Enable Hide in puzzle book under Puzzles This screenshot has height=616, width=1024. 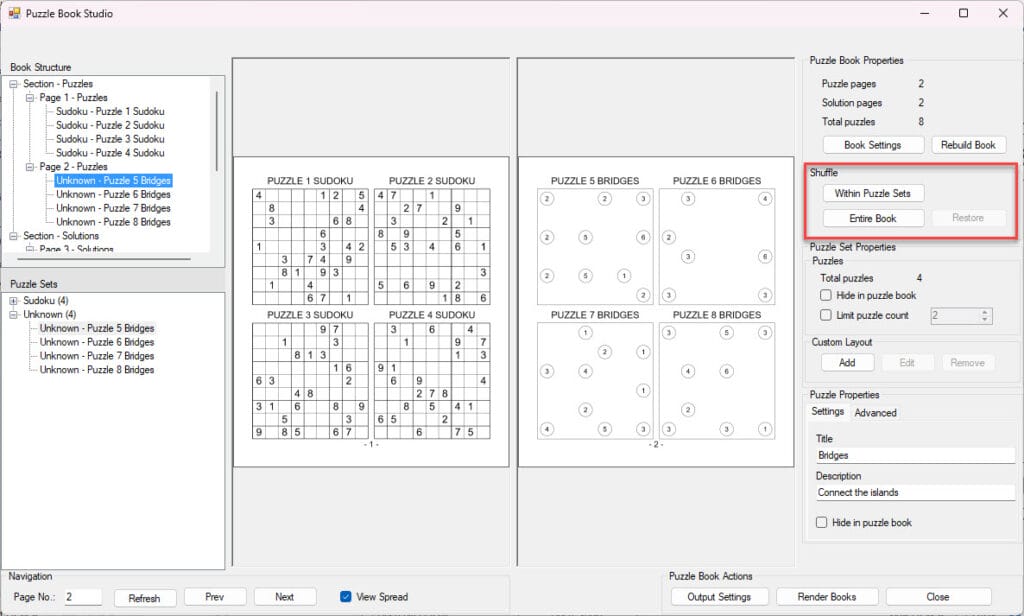click(x=825, y=296)
